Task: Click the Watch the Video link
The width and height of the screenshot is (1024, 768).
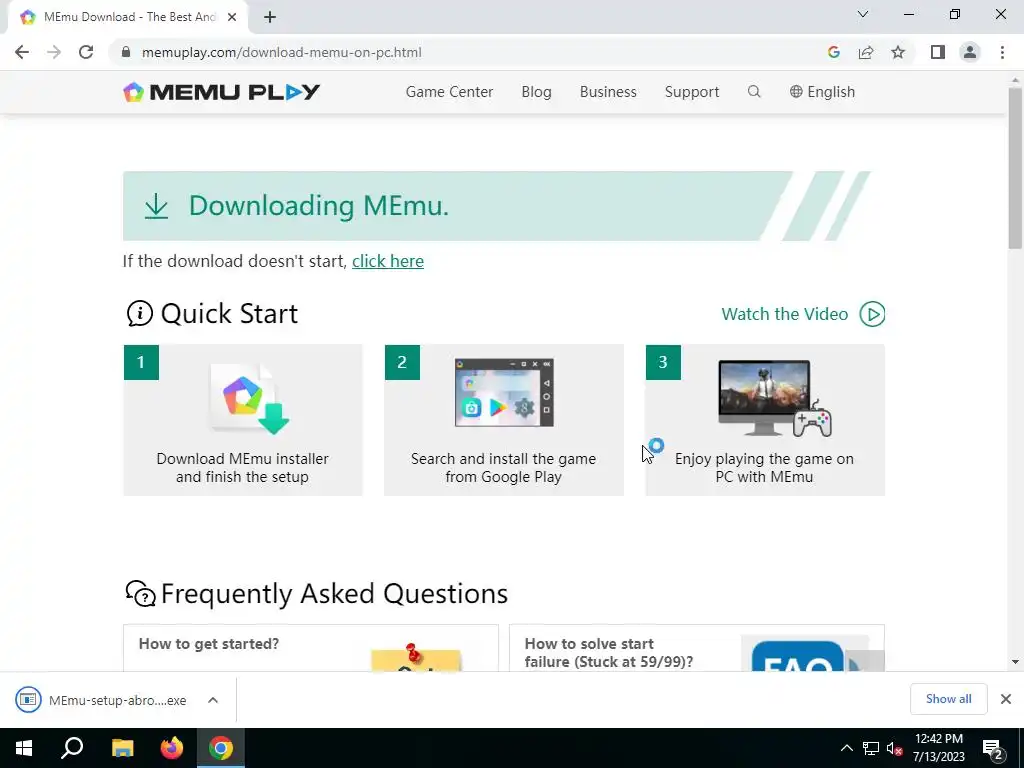Action: [x=784, y=314]
